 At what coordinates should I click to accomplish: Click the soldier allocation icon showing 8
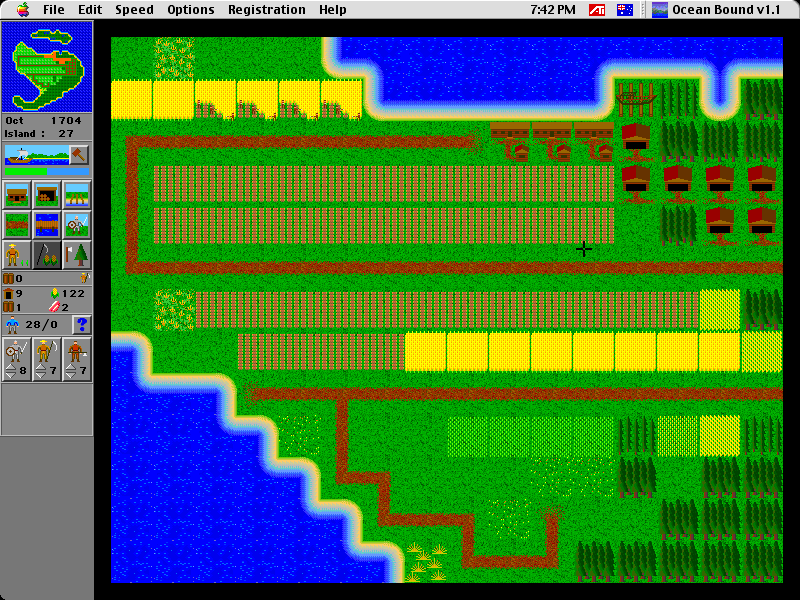tap(16, 351)
